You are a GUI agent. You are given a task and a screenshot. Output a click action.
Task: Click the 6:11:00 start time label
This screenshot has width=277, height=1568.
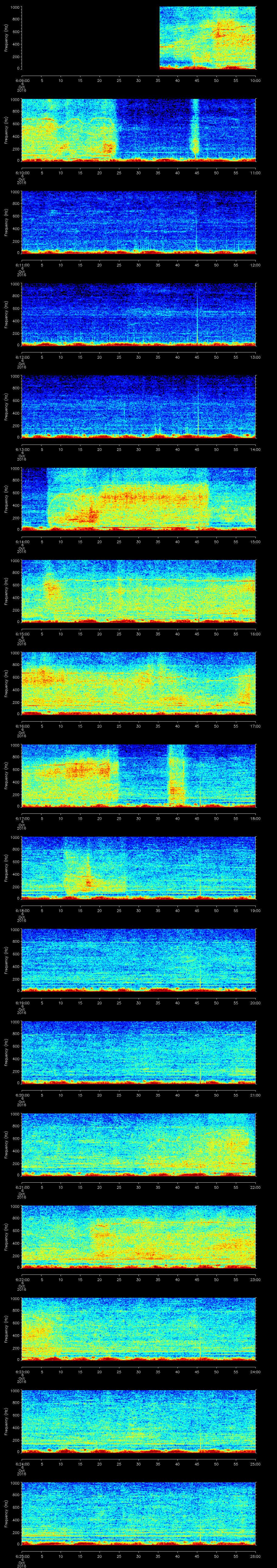click(x=22, y=265)
